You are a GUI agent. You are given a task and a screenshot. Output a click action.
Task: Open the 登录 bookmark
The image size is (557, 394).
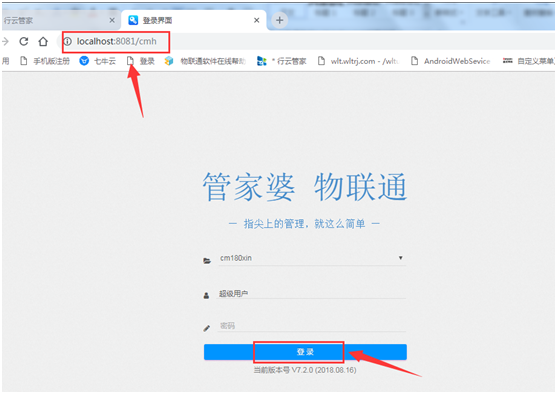tap(141, 61)
